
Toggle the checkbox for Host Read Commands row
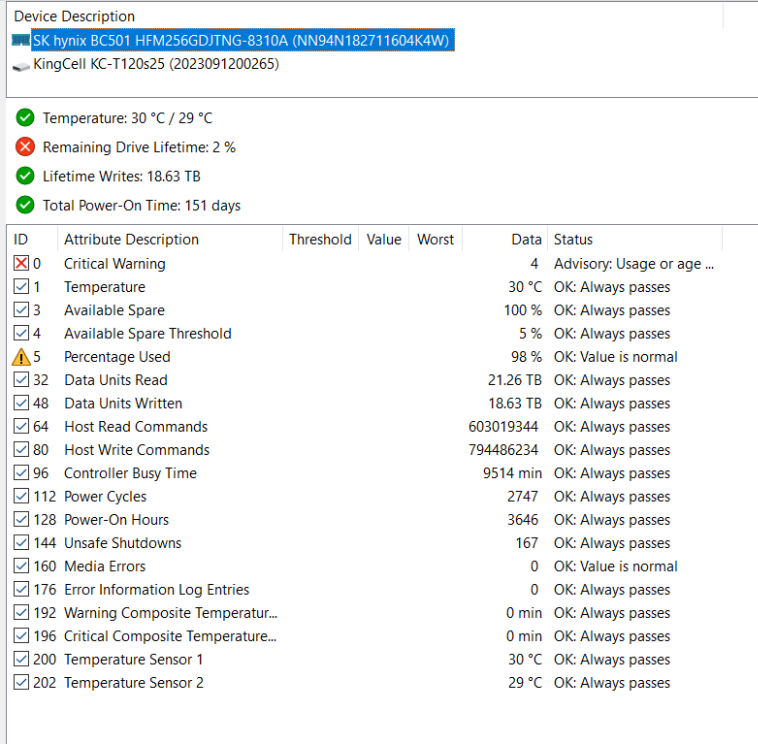(21, 426)
